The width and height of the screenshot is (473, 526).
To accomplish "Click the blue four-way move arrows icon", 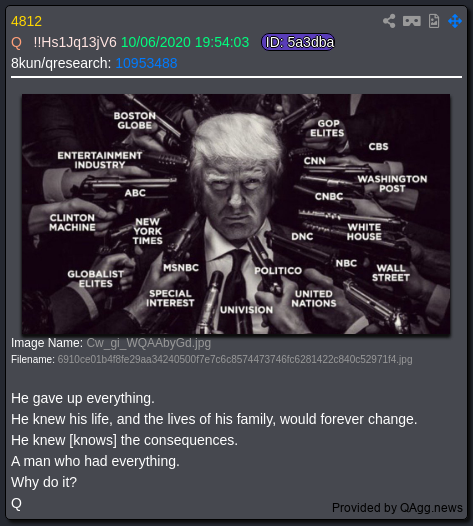I will 455,21.
